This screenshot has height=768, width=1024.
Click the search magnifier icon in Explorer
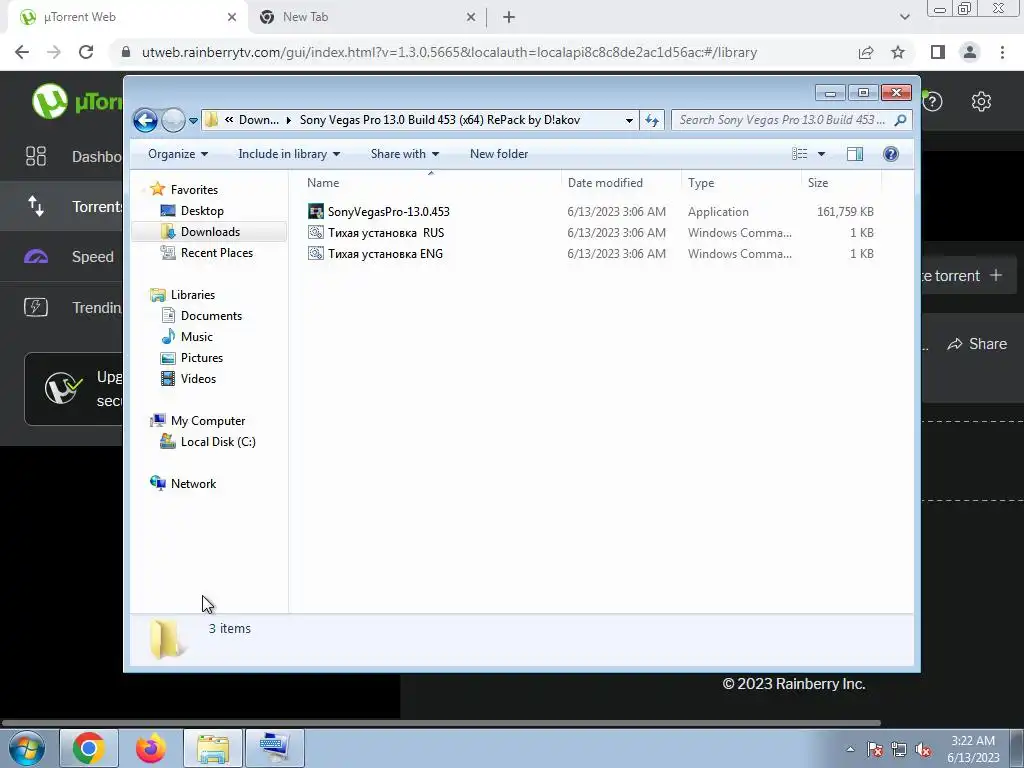[x=901, y=120]
